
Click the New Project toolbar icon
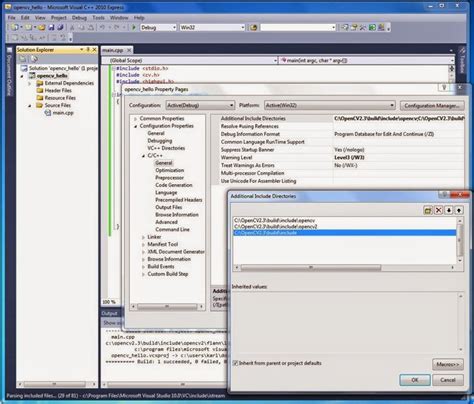click(x=15, y=27)
